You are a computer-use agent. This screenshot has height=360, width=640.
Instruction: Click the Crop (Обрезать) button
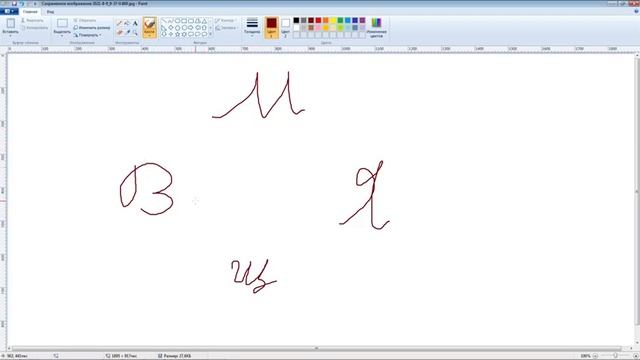click(x=85, y=20)
